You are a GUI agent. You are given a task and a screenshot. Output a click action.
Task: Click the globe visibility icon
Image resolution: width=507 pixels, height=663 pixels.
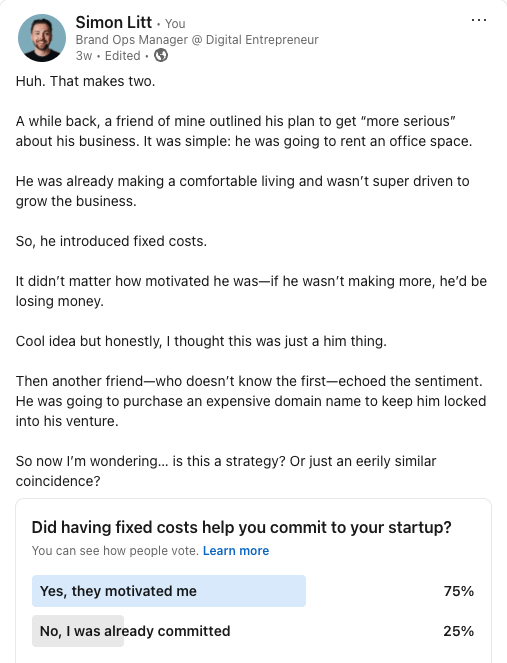(161, 55)
